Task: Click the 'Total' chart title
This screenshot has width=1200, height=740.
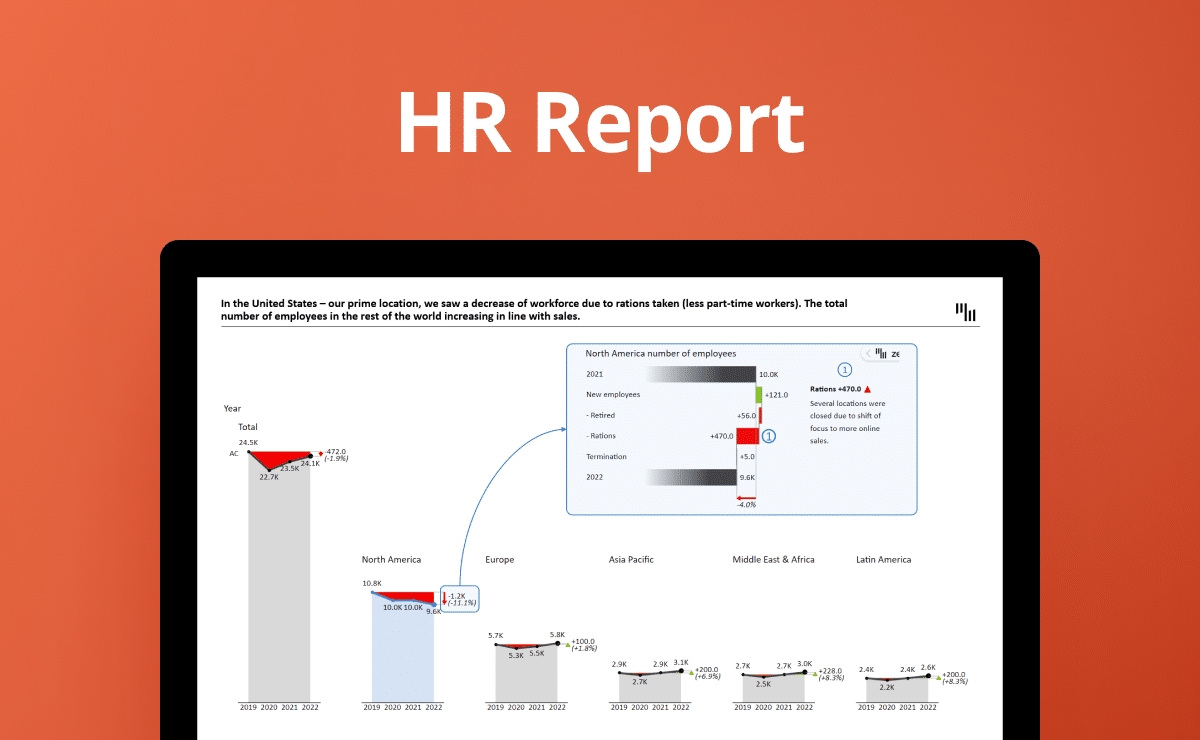Action: (x=247, y=427)
